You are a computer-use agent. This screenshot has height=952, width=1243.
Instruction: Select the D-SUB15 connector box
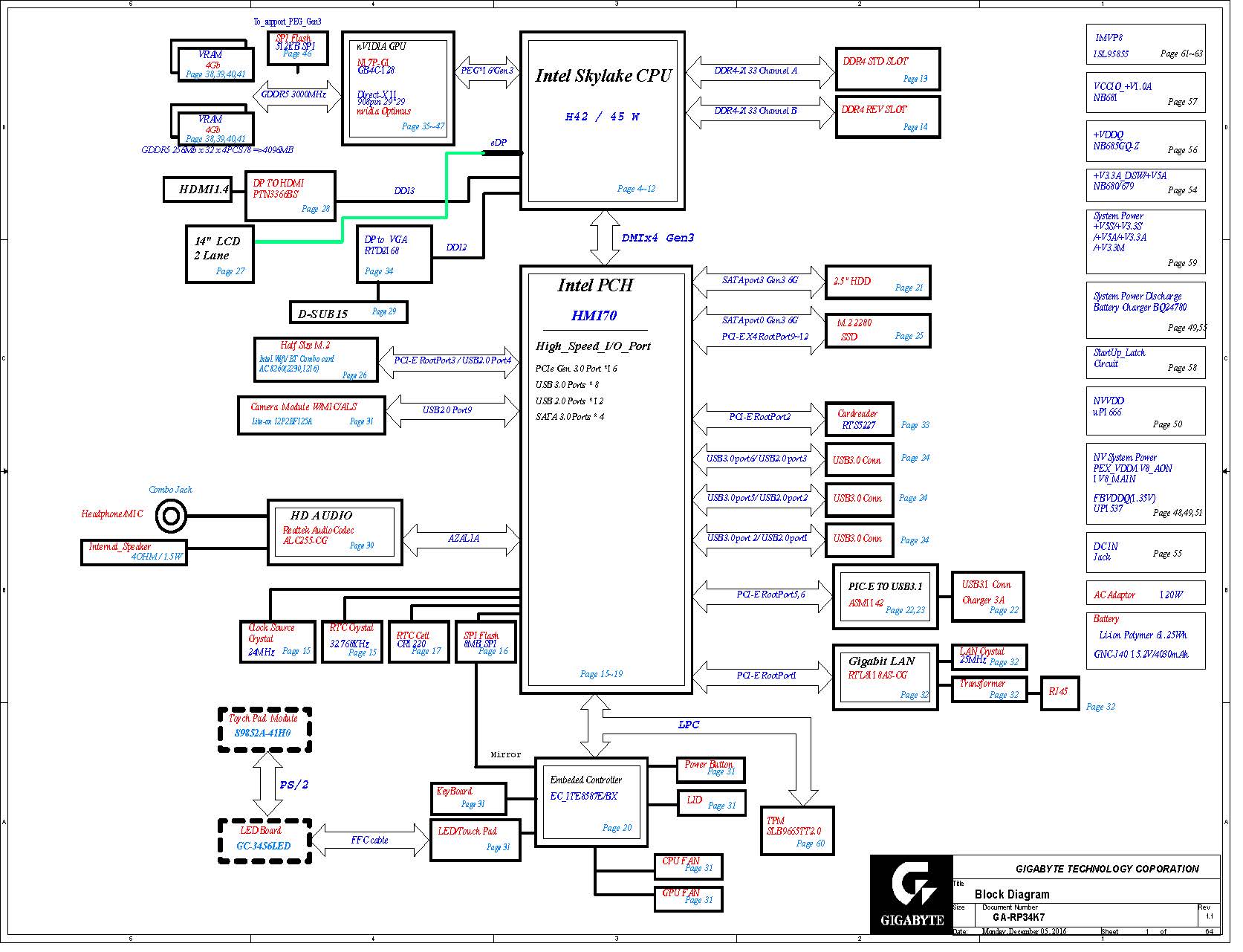tap(348, 312)
